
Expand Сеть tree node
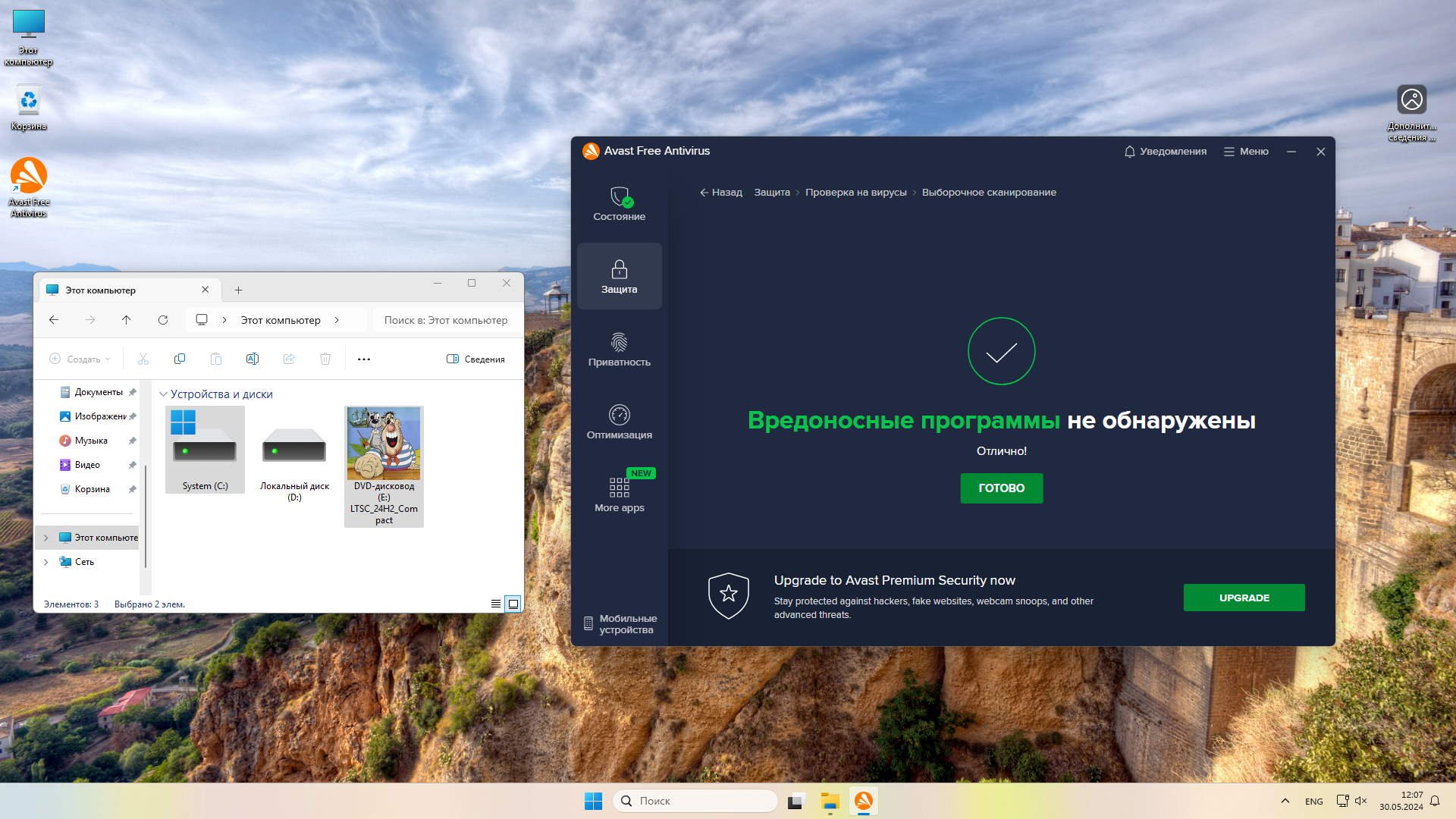(x=45, y=562)
